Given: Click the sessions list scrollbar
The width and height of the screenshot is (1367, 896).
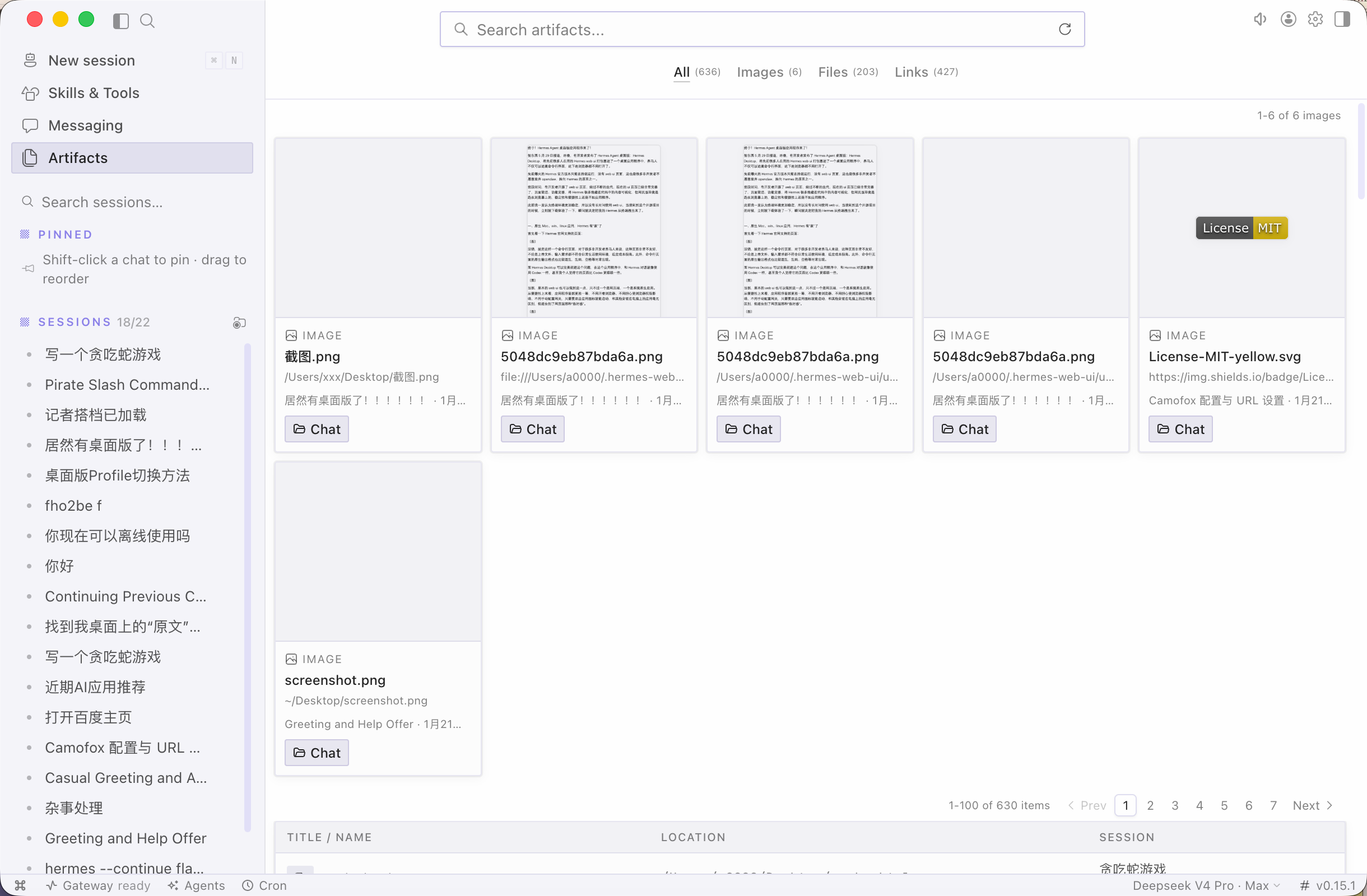Looking at the screenshot, I should [248, 587].
